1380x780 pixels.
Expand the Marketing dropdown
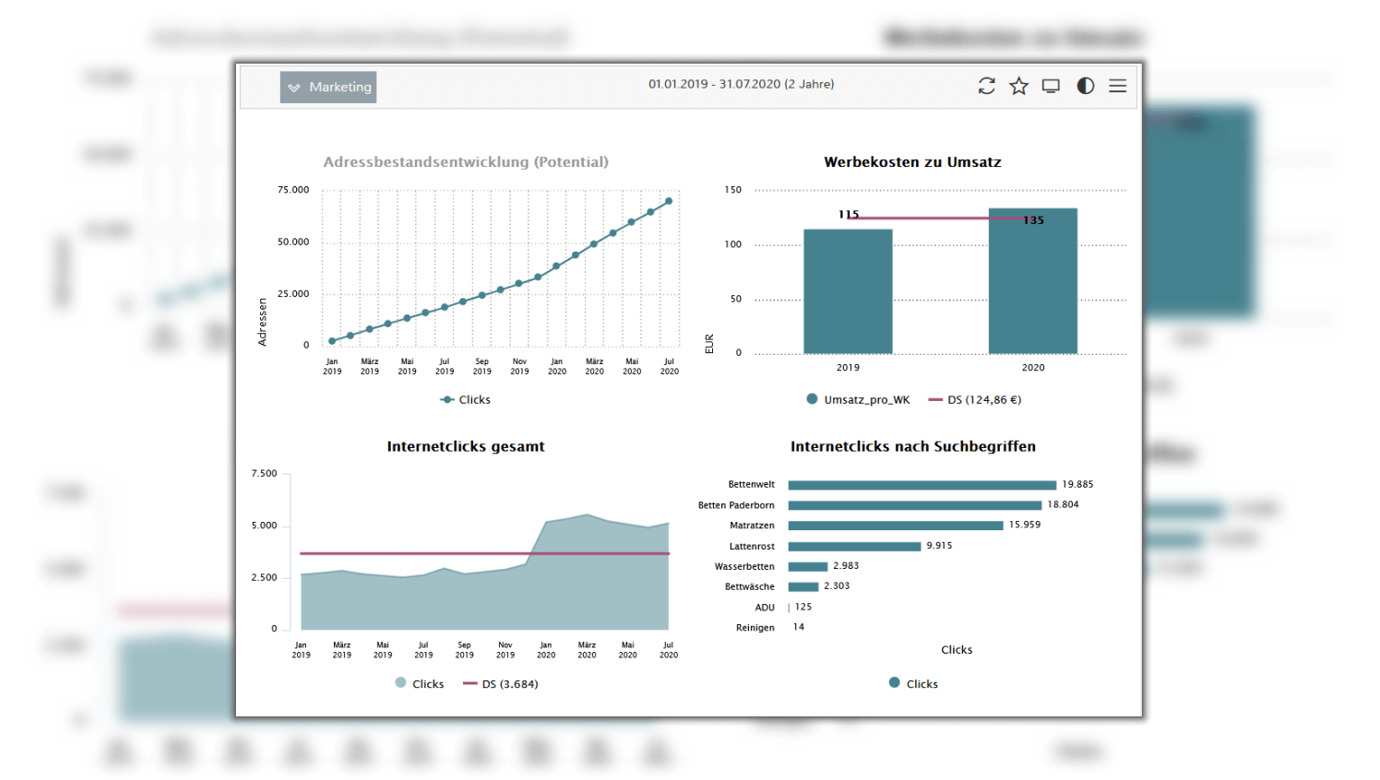[328, 87]
